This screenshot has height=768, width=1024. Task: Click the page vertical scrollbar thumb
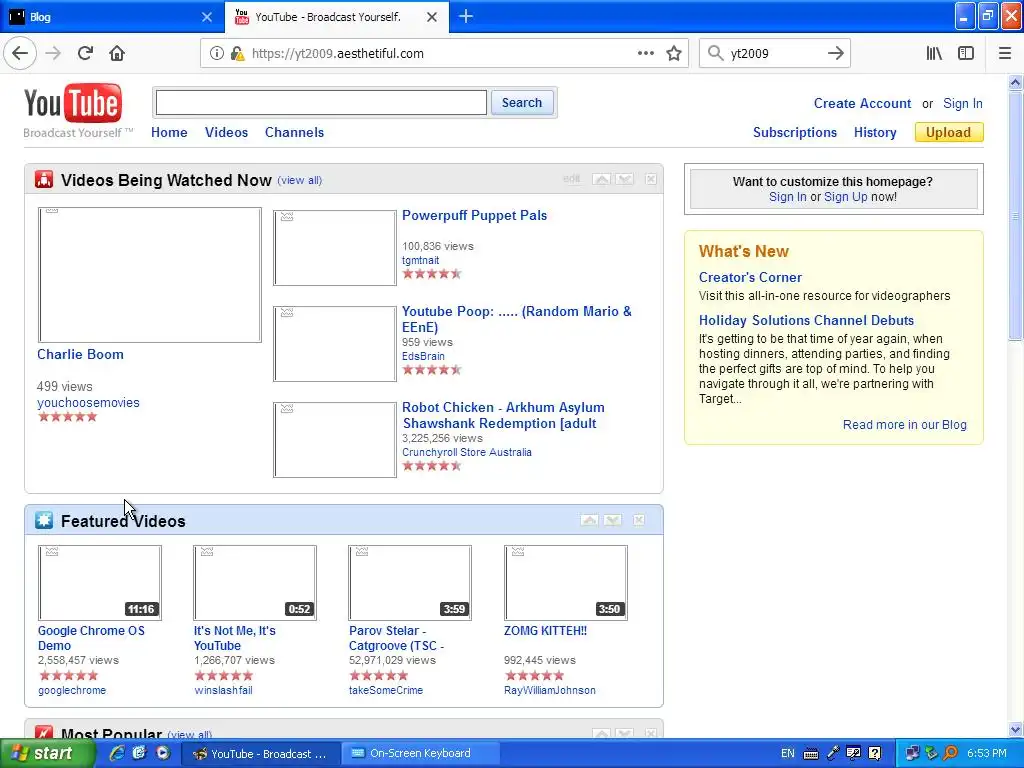1015,216
